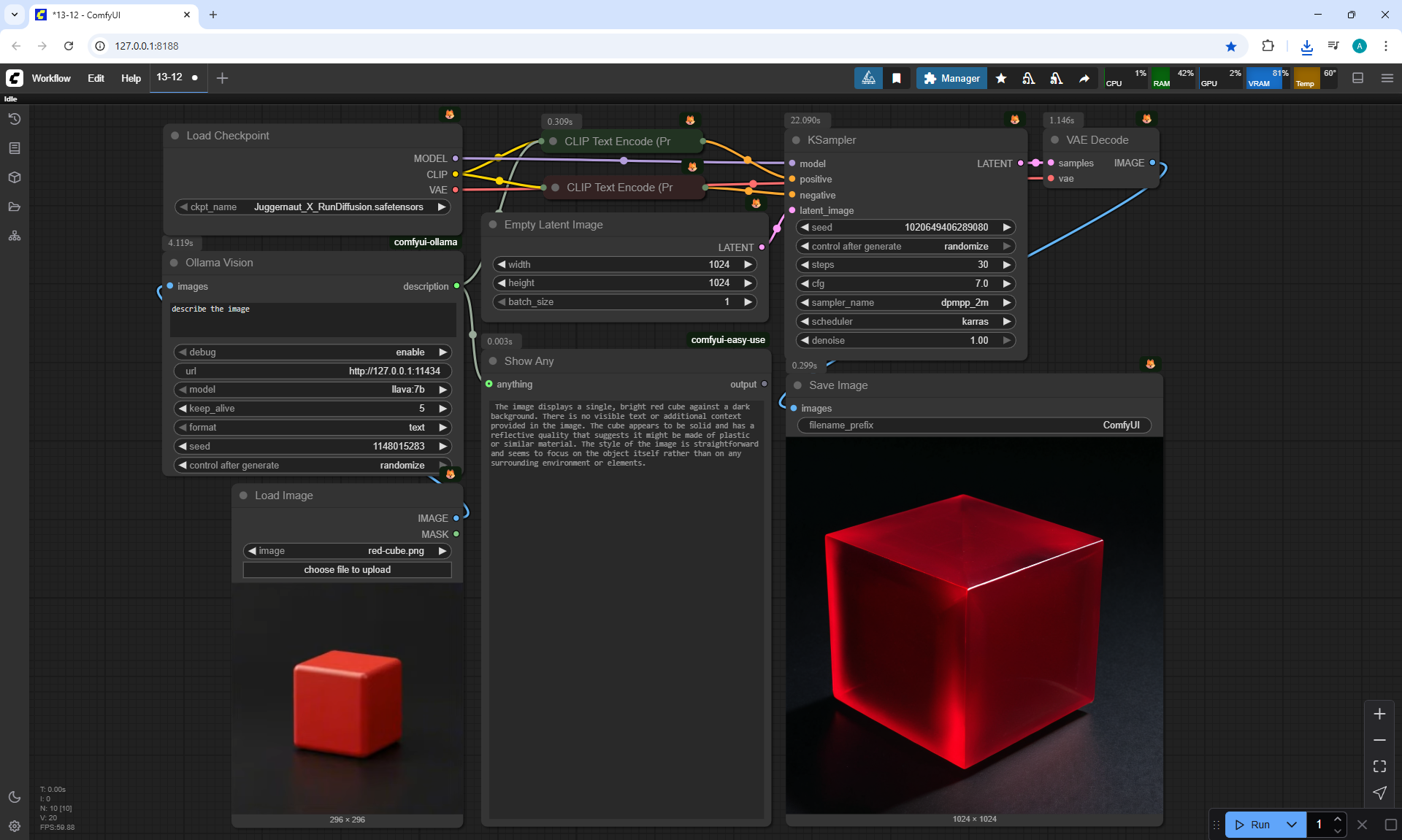Click the describe the image prompt field
Viewport: 1402px width, 840px height.
(x=313, y=320)
